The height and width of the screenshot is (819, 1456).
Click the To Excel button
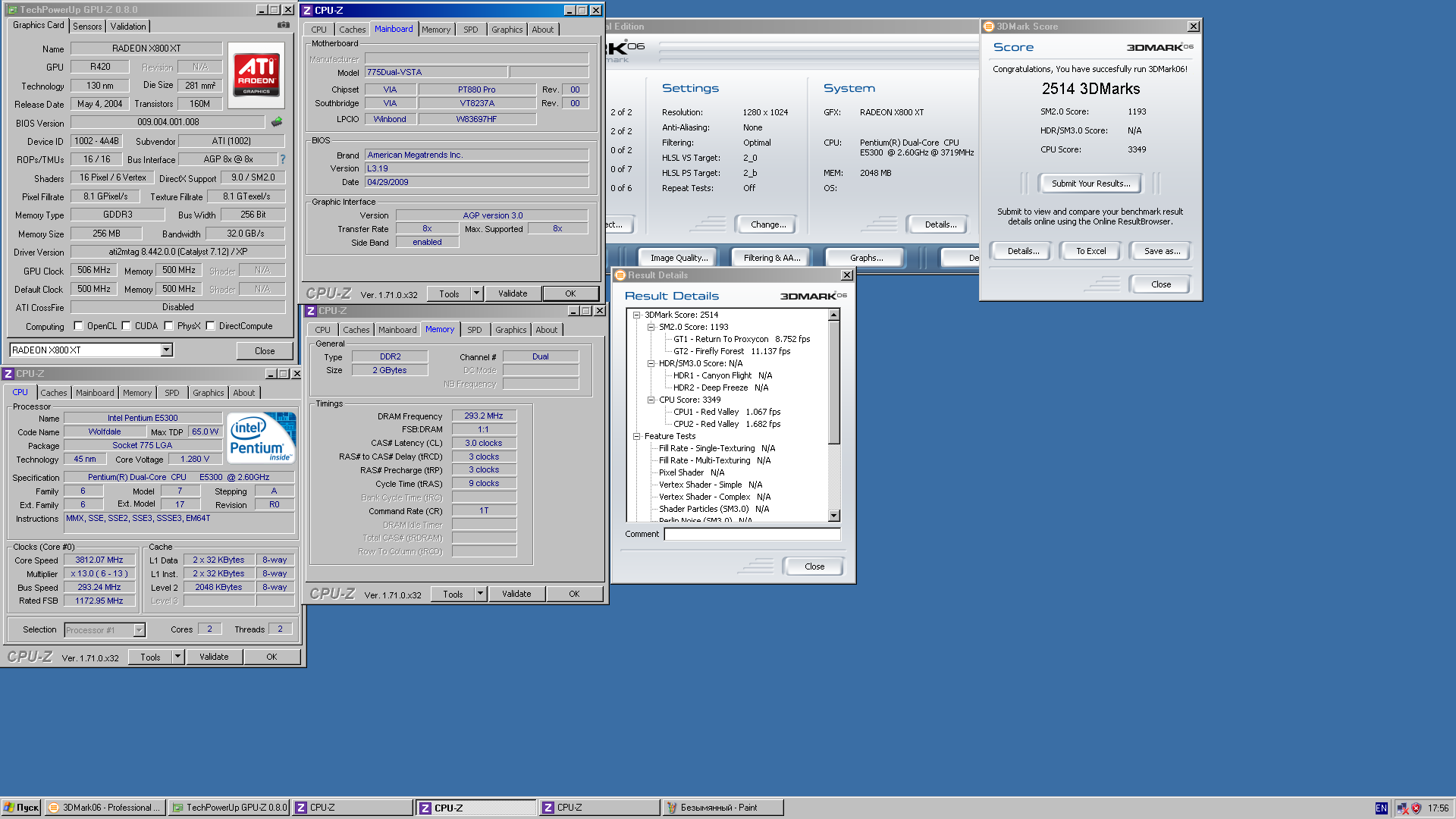pyautogui.click(x=1091, y=251)
